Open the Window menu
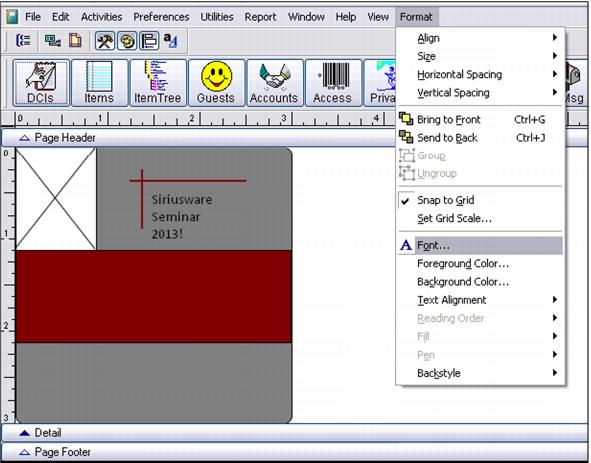The width and height of the screenshot is (591, 463). tap(306, 17)
